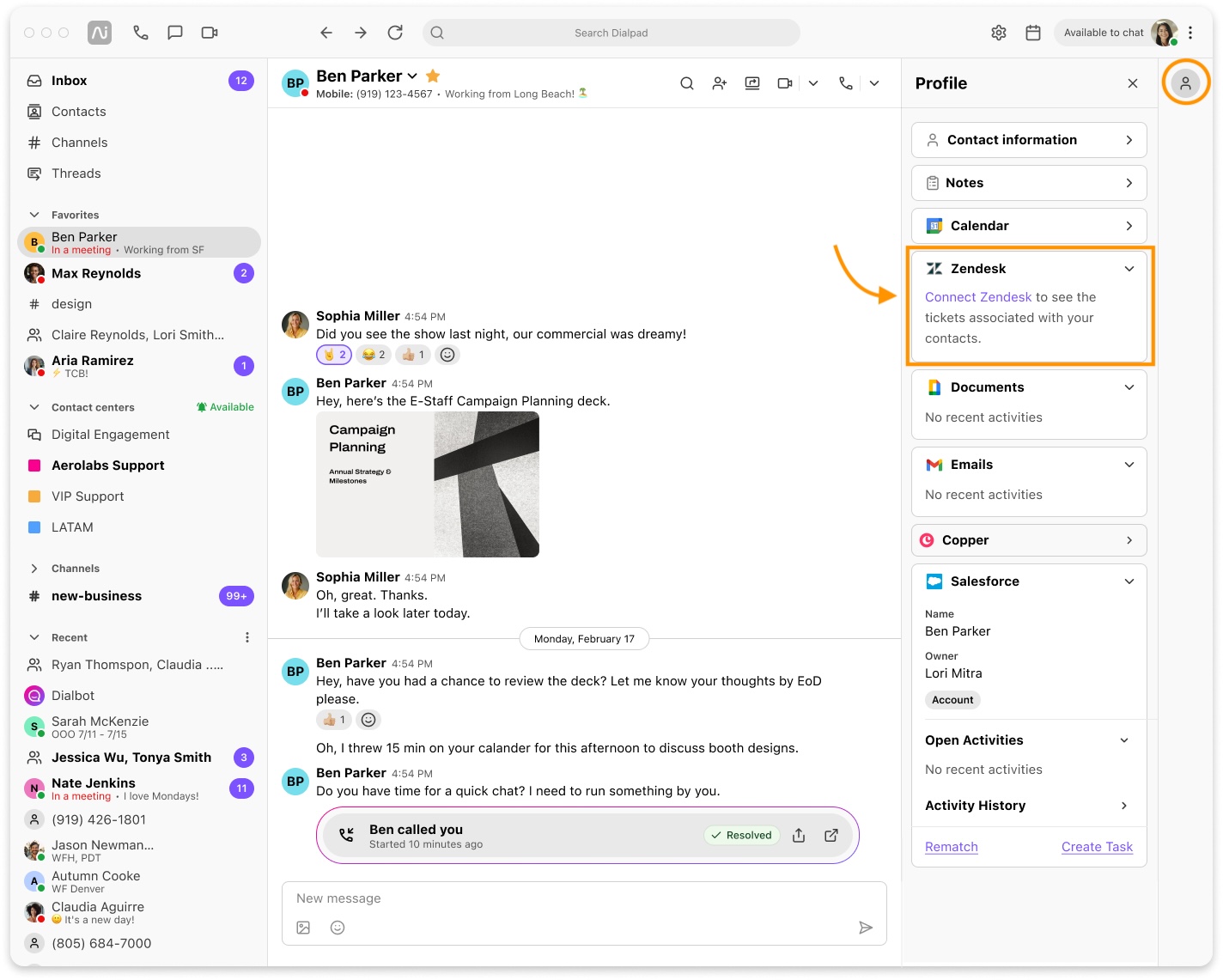Open Contacts in sidebar
Viewport: 1223px width, 980px height.
[139, 112]
